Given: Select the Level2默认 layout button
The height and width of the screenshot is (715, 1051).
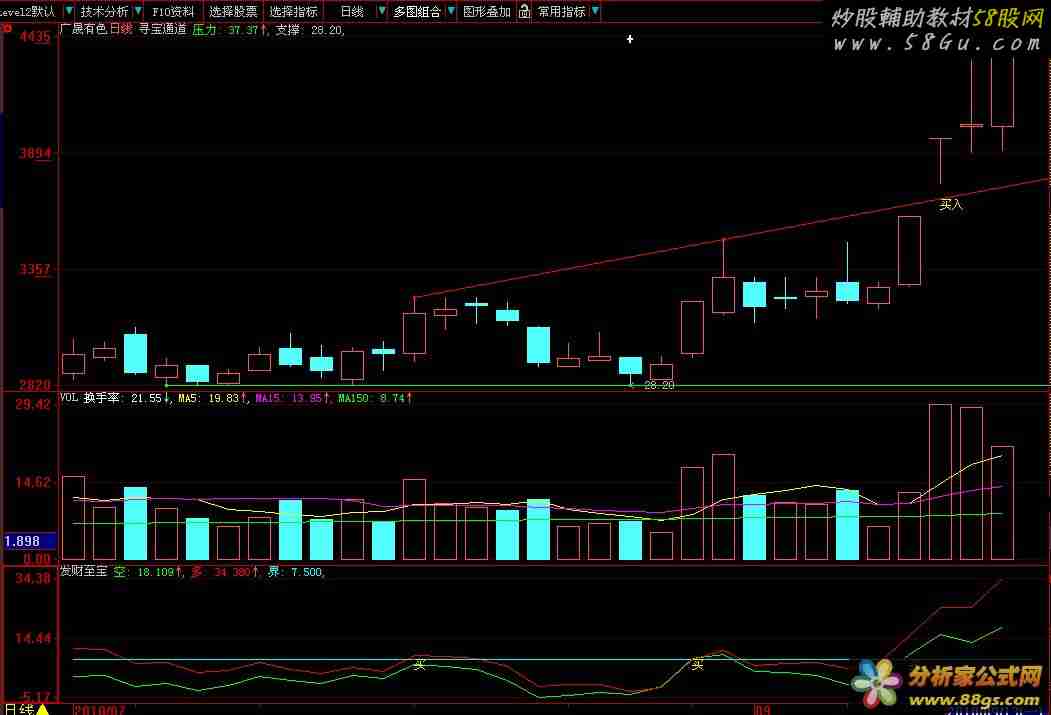Looking at the screenshot, I should click(x=28, y=11).
